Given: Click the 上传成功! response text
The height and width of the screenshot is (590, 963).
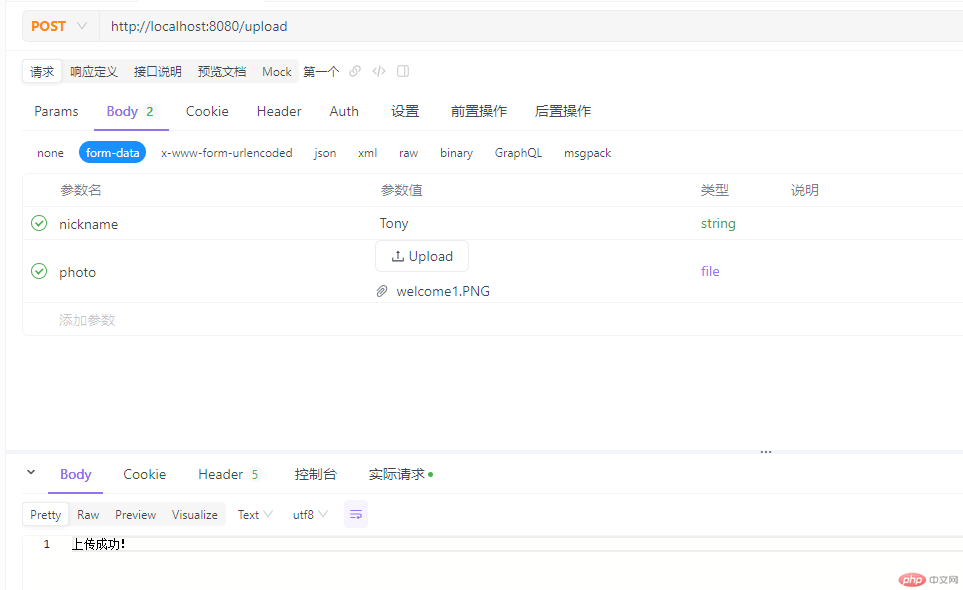Looking at the screenshot, I should [98, 544].
